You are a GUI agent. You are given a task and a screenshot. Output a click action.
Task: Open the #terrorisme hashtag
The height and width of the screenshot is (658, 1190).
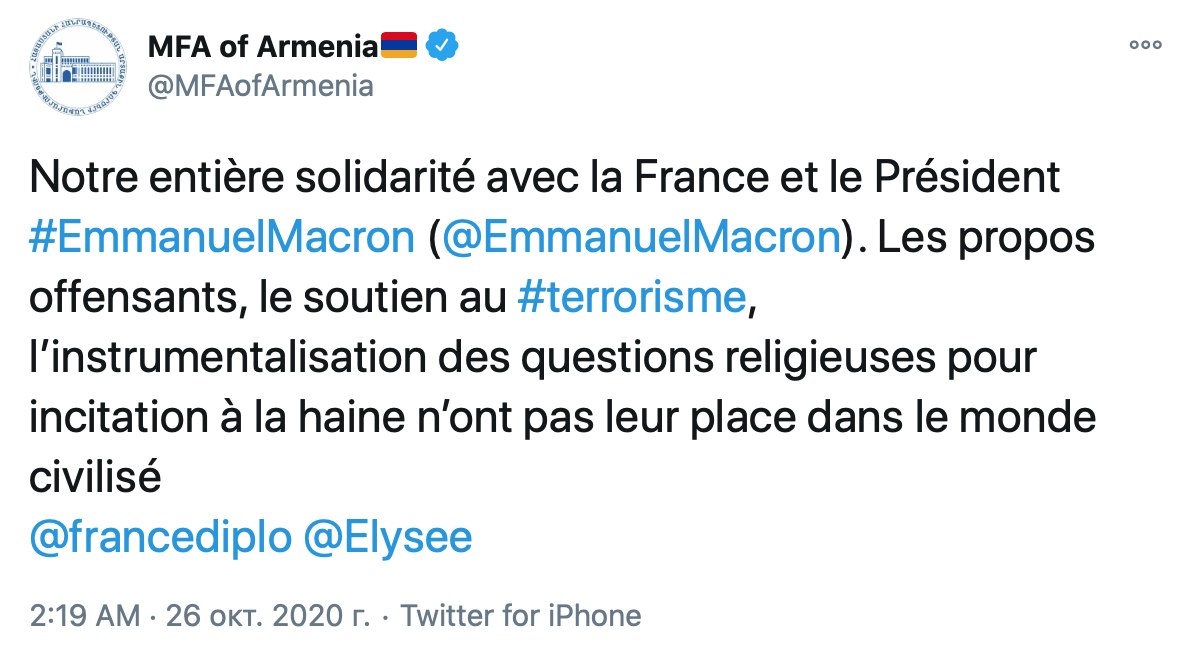[x=633, y=298]
